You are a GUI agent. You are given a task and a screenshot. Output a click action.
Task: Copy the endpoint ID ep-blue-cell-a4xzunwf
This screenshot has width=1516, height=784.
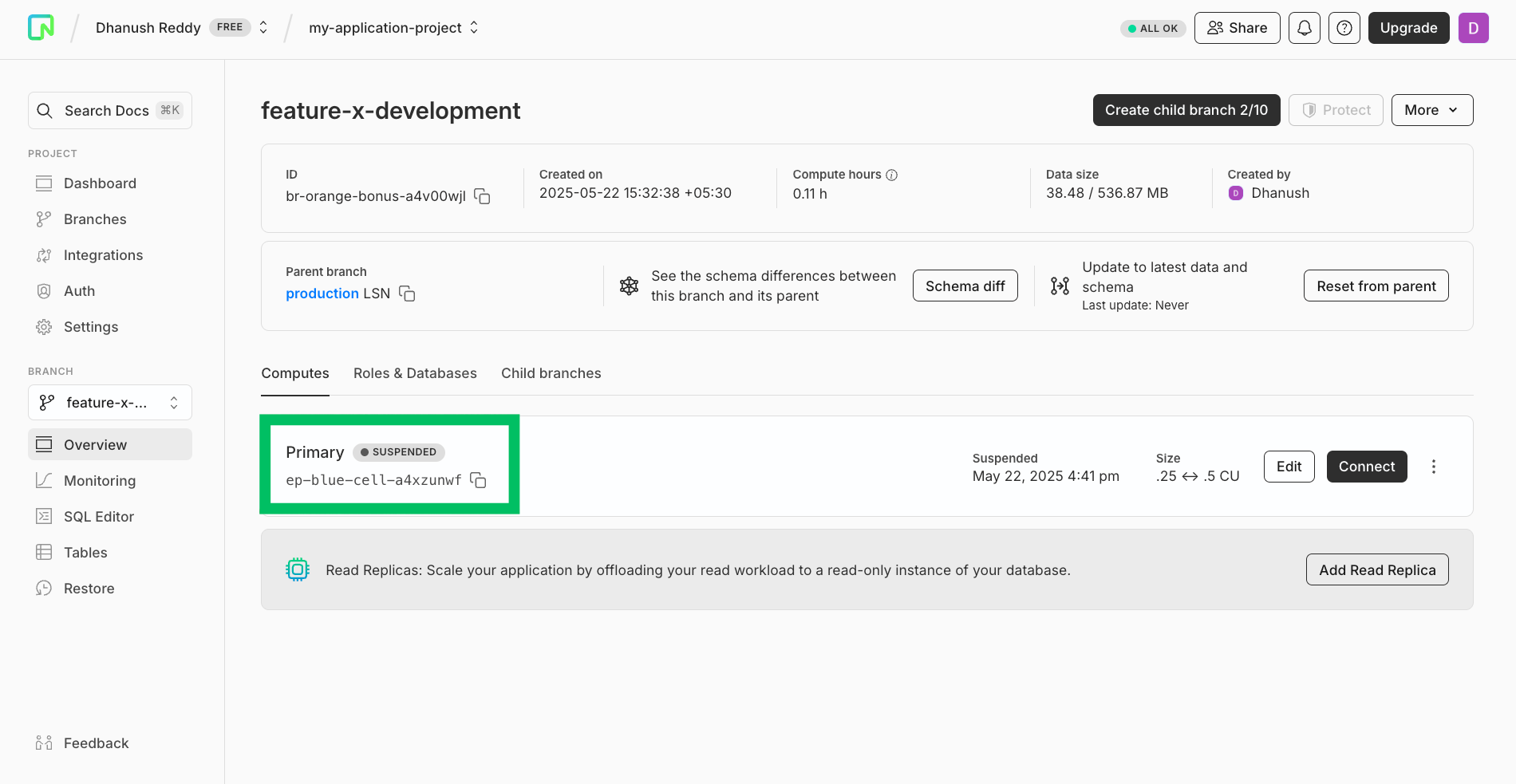[x=477, y=481]
